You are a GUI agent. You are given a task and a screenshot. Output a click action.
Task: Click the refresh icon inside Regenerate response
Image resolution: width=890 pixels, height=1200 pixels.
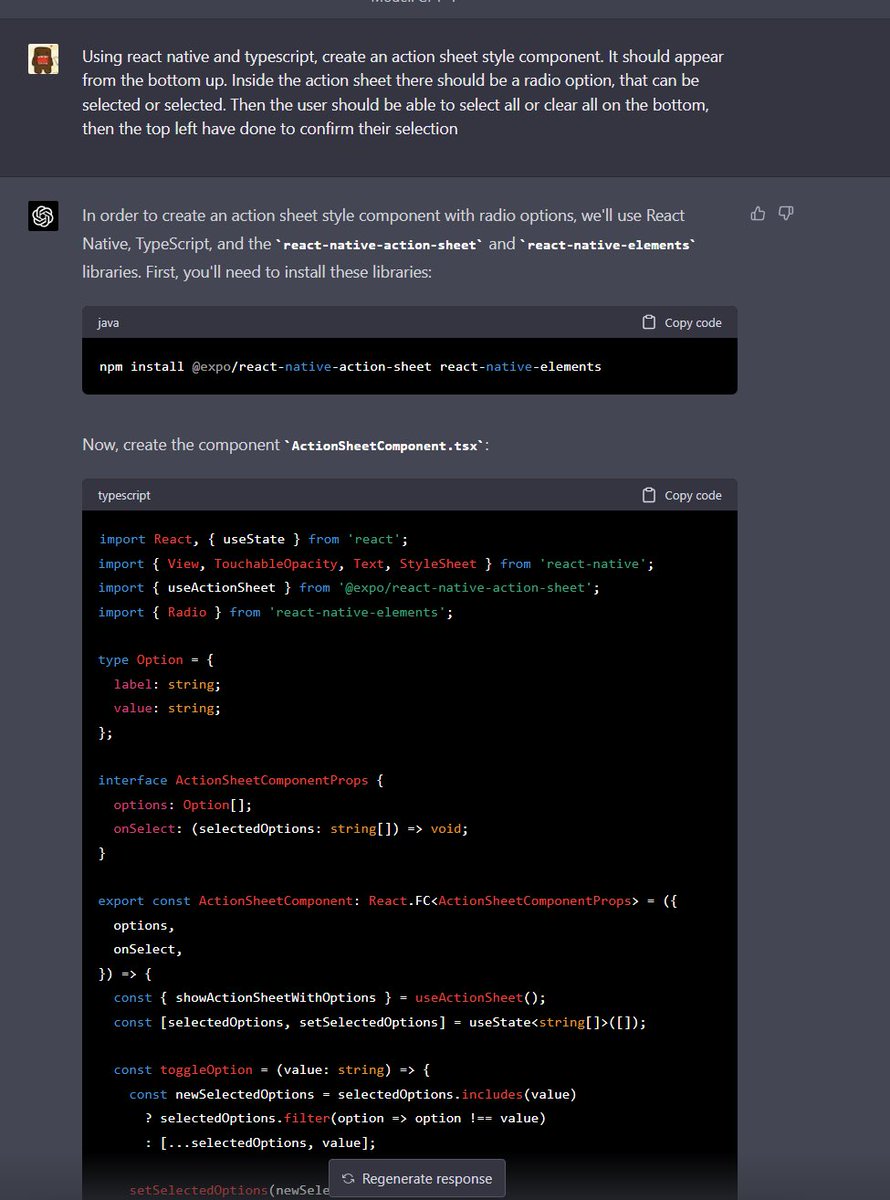pos(349,1178)
